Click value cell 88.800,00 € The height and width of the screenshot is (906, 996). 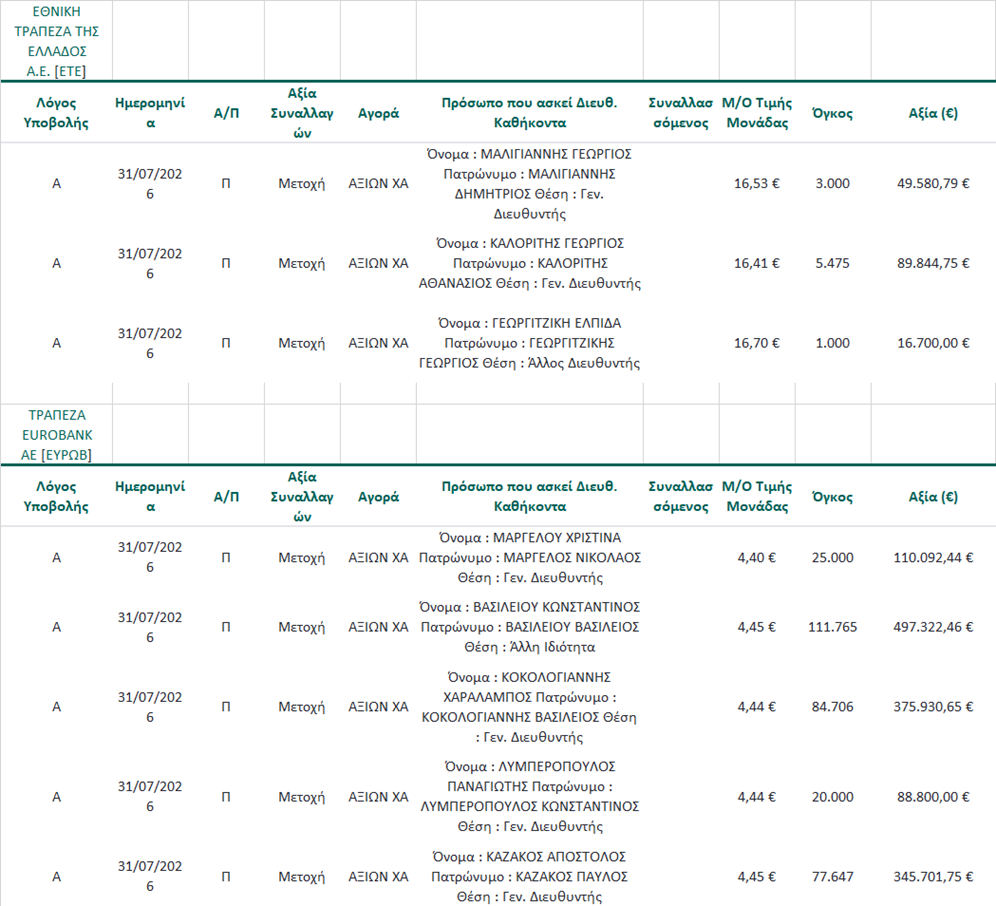tap(933, 797)
